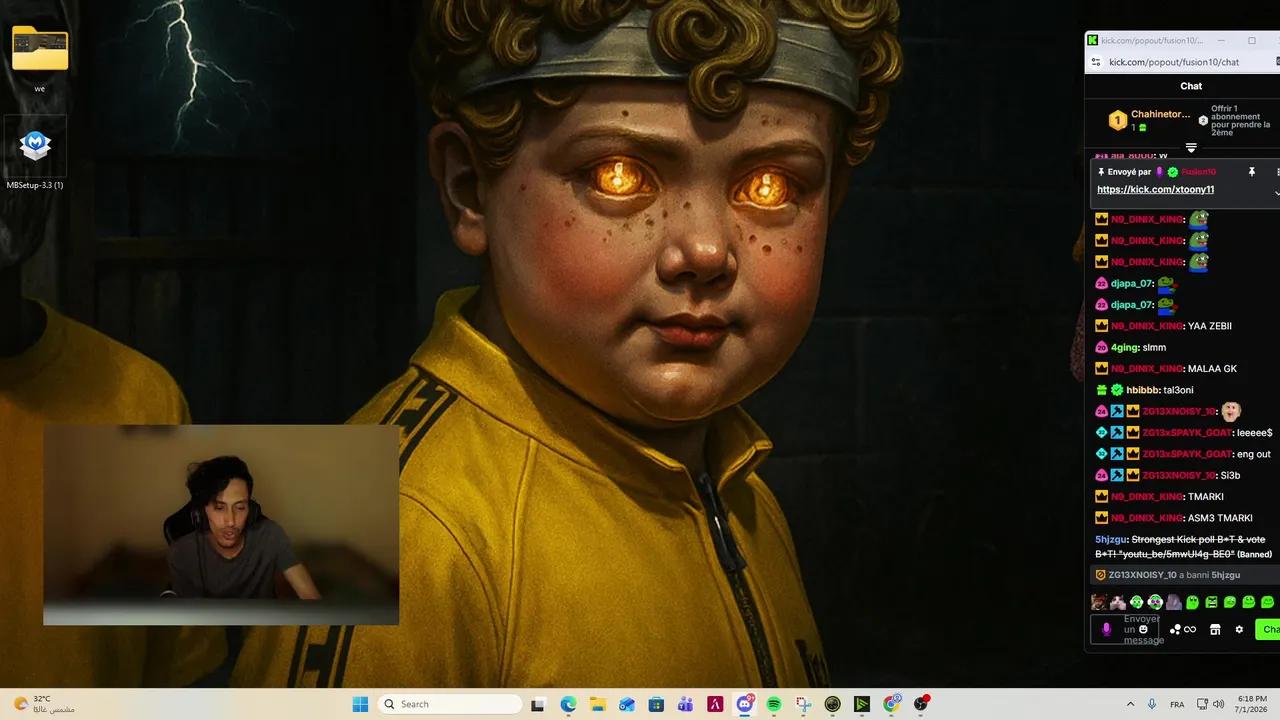The image size is (1280, 720).
Task: Click the three-bubbles icon beside message box
Action: (1176, 630)
